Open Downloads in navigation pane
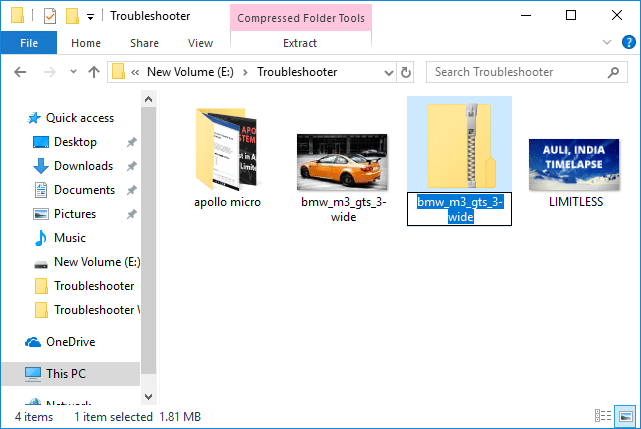The height and width of the screenshot is (429, 641). [x=83, y=166]
